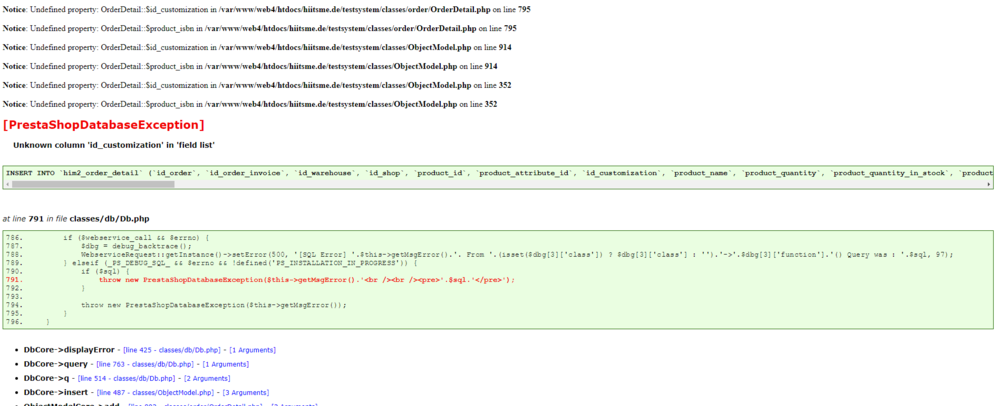This screenshot has height=406, width=1000.
Task: Click the $product_isbn notice for ObjectModel.php line 914
Action: pyautogui.click(x=250, y=66)
